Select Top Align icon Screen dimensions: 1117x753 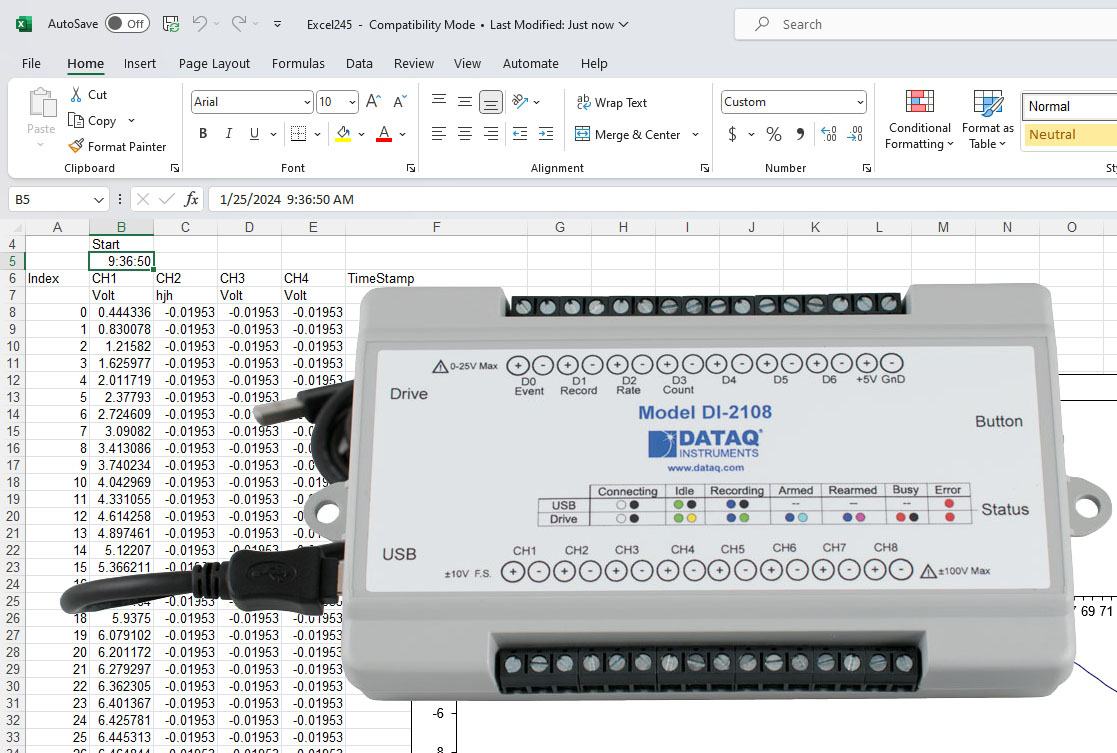(439, 101)
